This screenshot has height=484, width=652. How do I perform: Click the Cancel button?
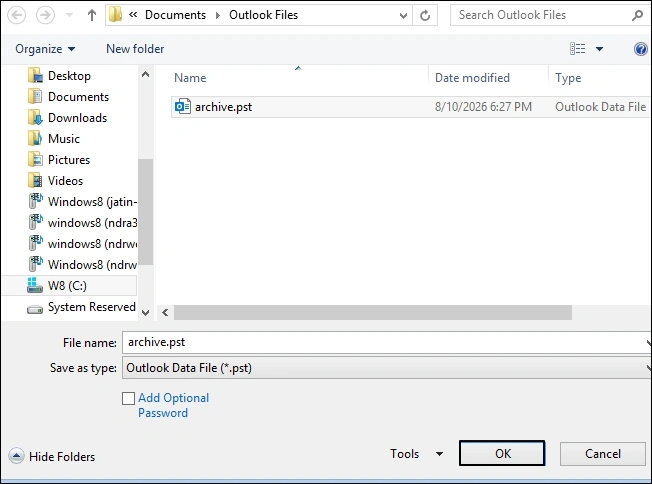[603, 453]
